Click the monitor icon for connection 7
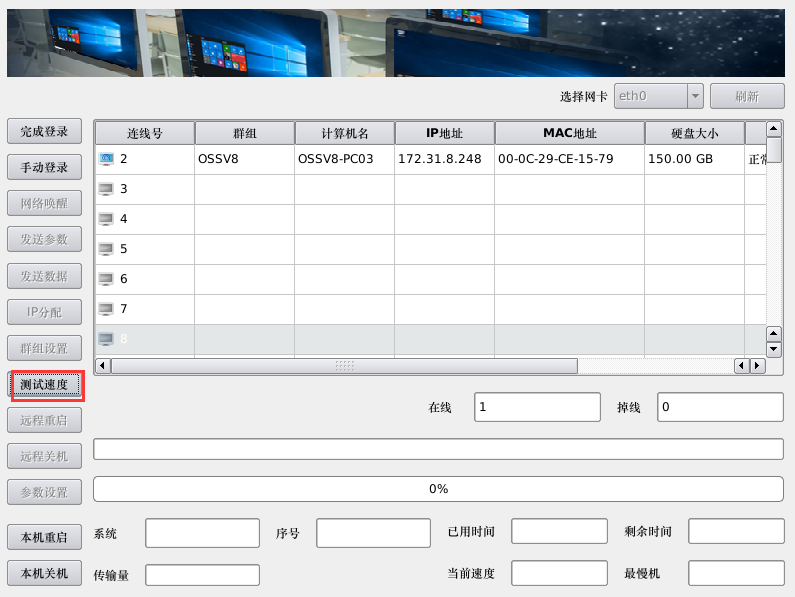The height and width of the screenshot is (597, 795). [x=107, y=309]
